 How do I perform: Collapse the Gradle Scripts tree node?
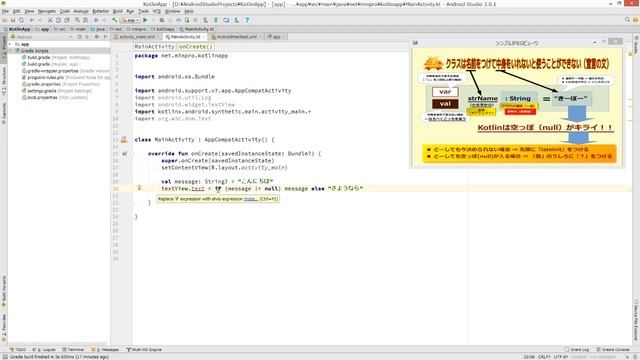point(11,51)
